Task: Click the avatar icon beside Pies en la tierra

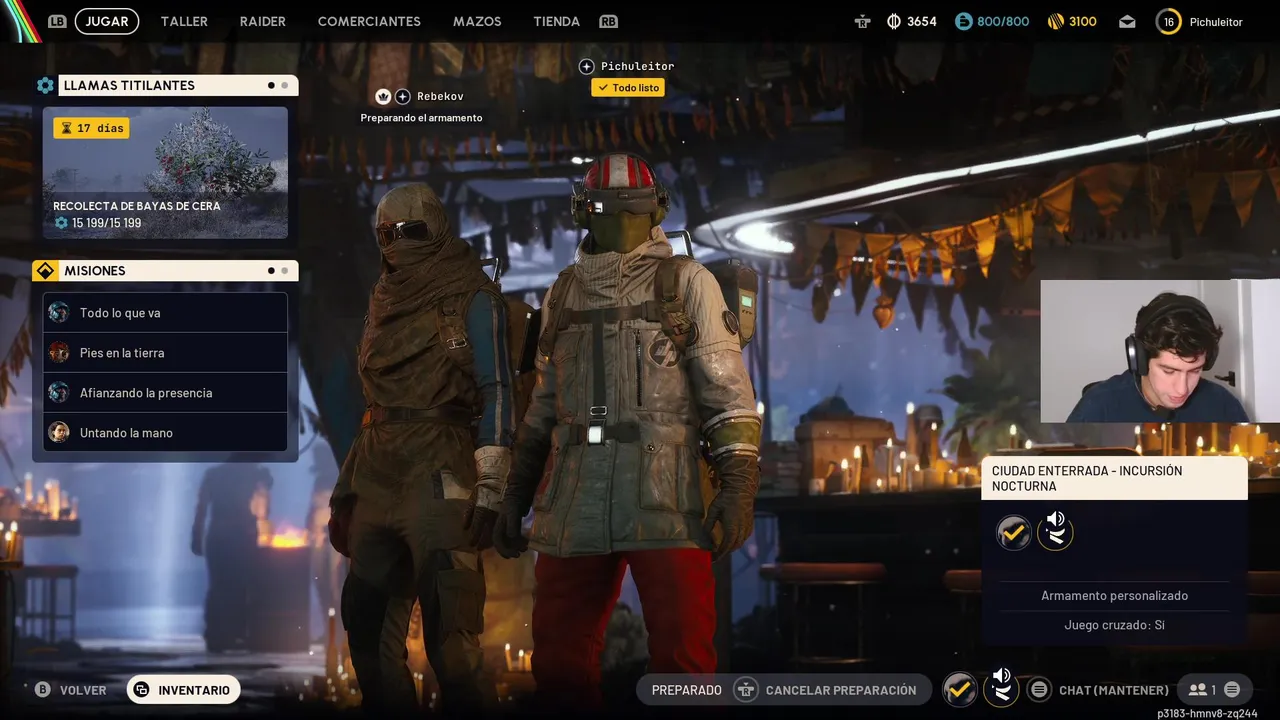Action: (59, 352)
